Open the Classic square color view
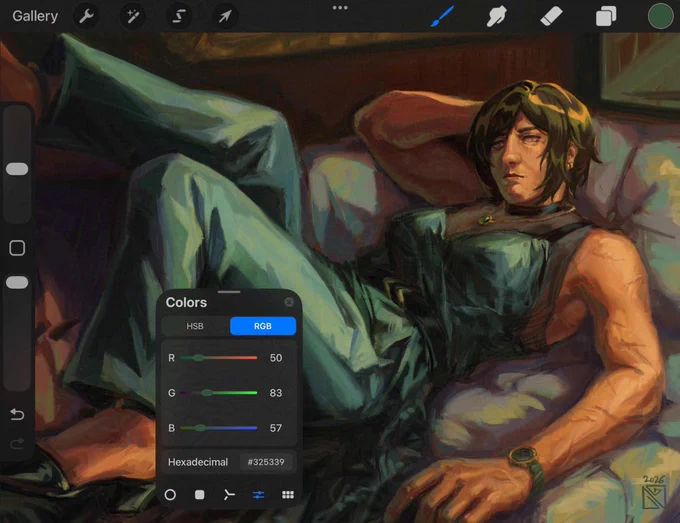Screen dimensions: 680x523 click(x=199, y=495)
